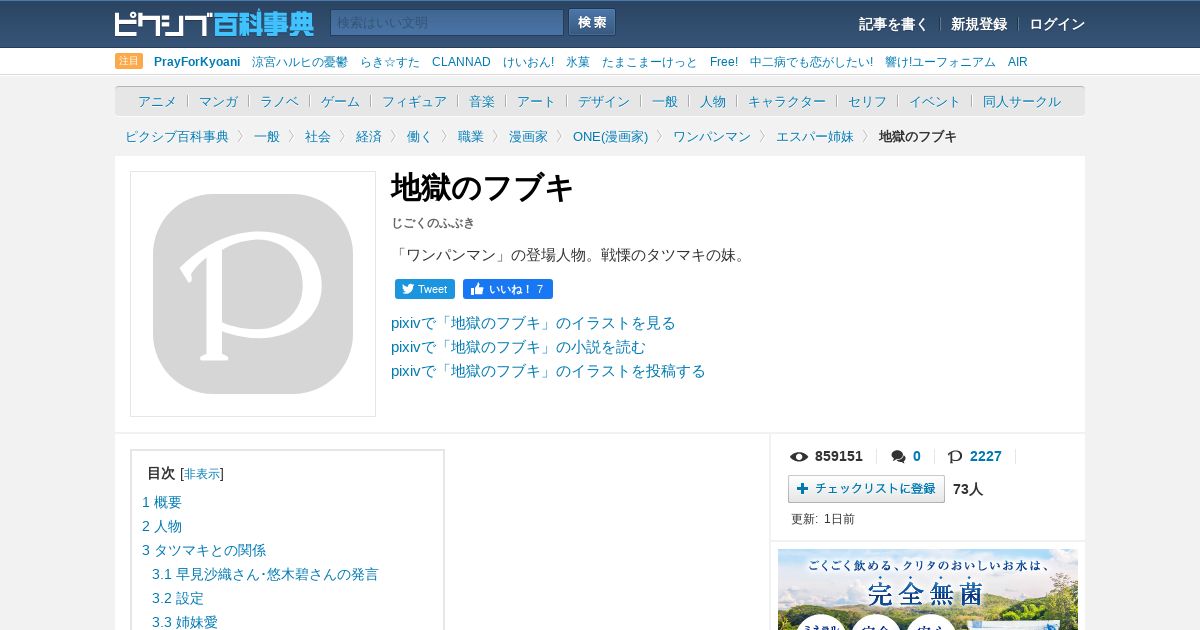The image size is (1200, 630).
Task: Select the 一般 category in the menu bar
Action: tap(665, 101)
